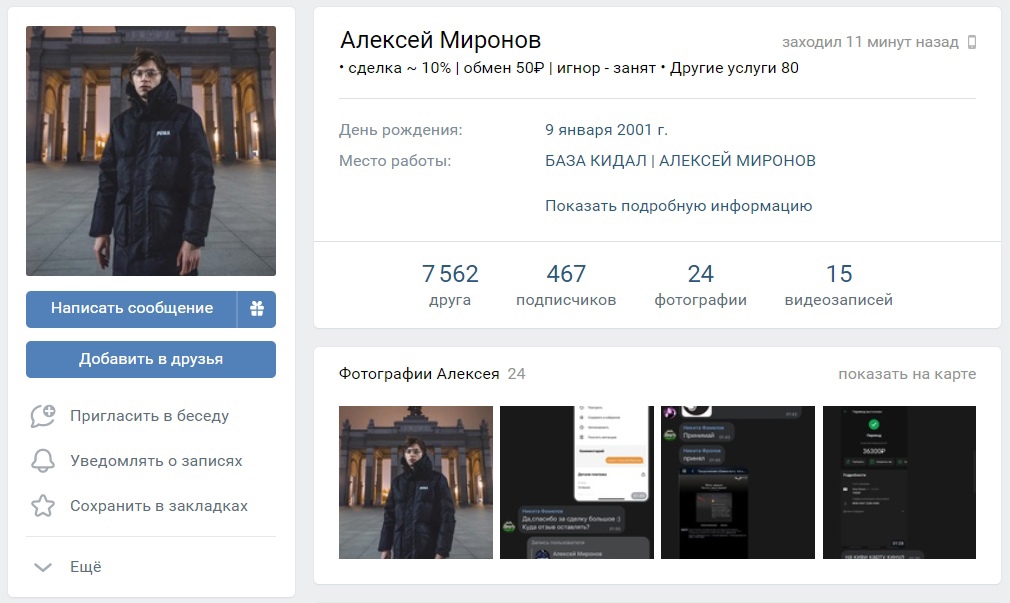Open the БАЗА КИДАЛ workplace link
The width and height of the screenshot is (1010, 603).
pyautogui.click(x=680, y=161)
